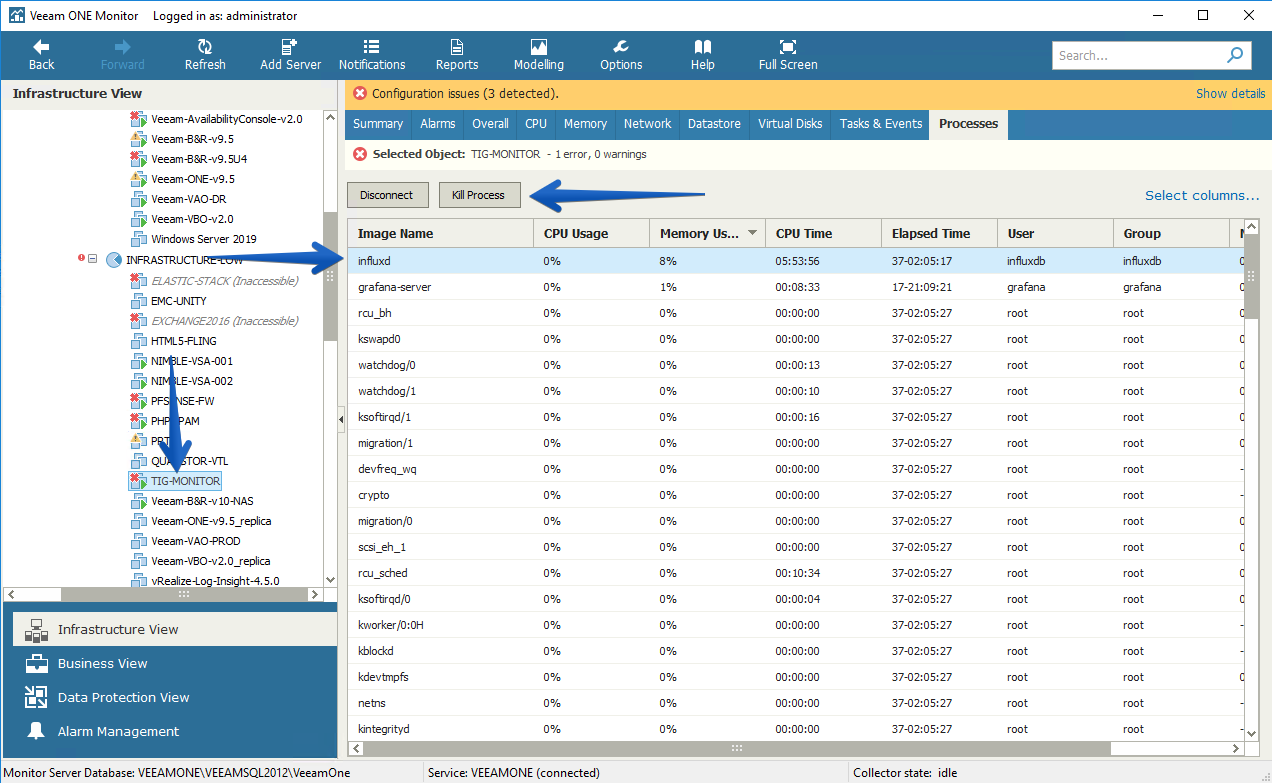Switch to Full Screen mode
The height and width of the screenshot is (783, 1272).
(x=788, y=55)
